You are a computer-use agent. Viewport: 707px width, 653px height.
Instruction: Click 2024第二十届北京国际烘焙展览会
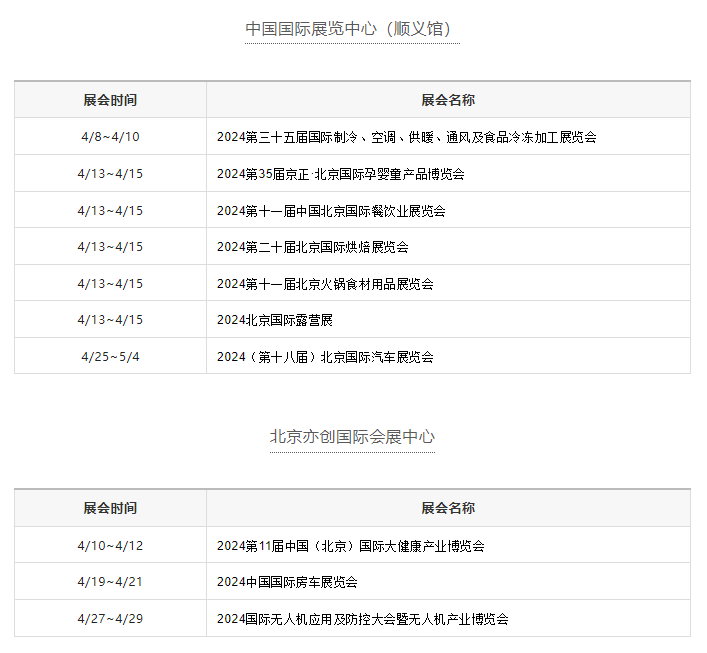point(313,247)
